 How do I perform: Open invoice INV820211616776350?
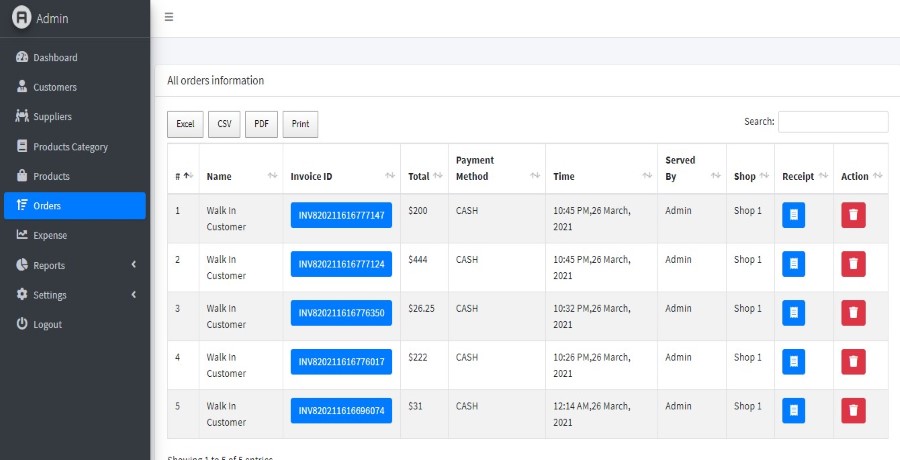(342, 313)
